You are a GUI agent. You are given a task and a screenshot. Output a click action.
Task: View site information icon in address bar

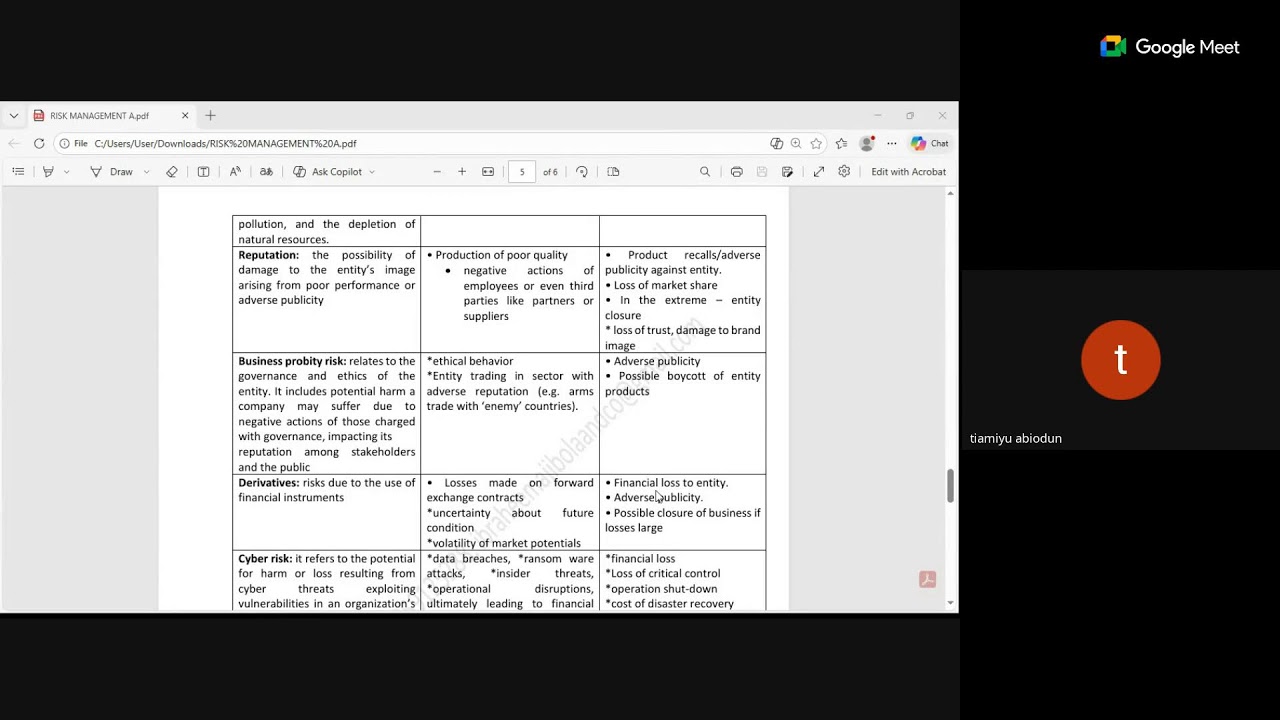coord(64,144)
